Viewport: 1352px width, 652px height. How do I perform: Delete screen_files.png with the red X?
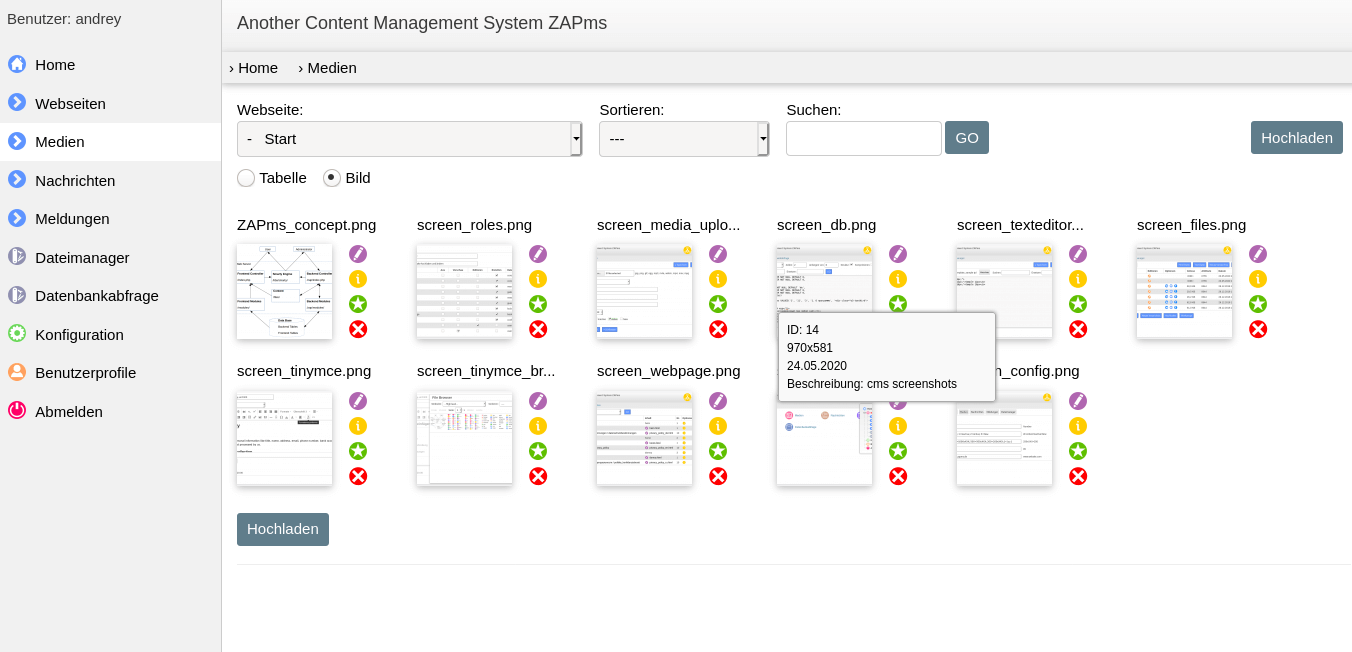point(1258,329)
